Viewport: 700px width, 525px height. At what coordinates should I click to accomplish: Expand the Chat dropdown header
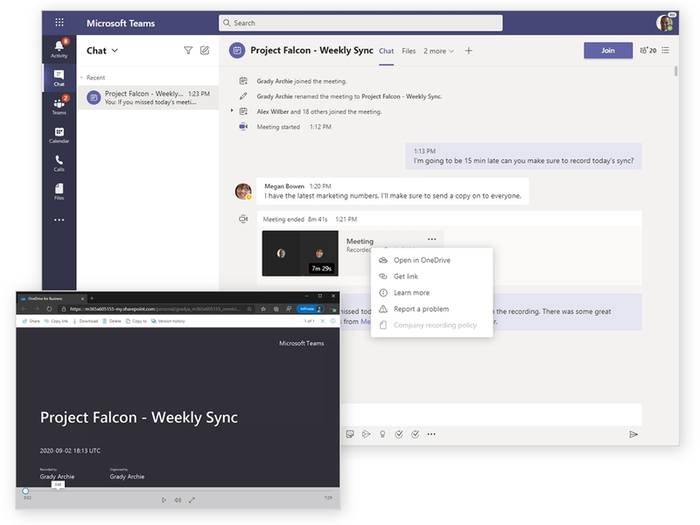point(102,50)
